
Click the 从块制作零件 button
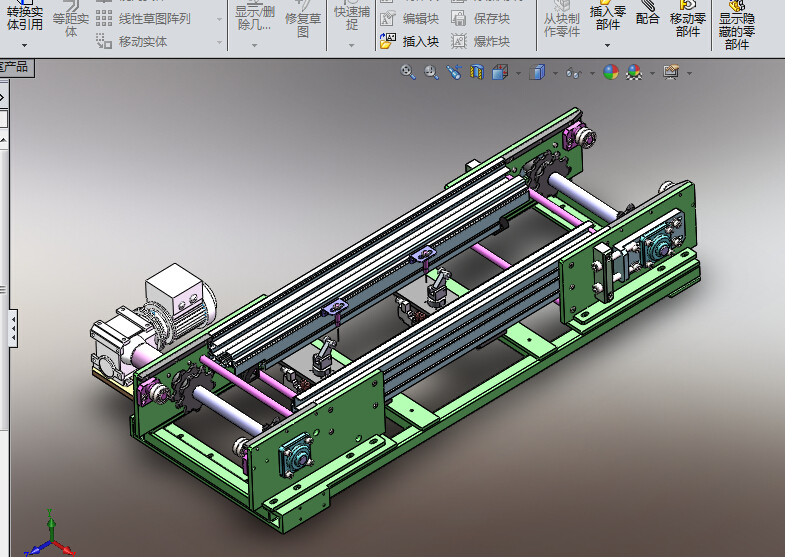click(562, 20)
